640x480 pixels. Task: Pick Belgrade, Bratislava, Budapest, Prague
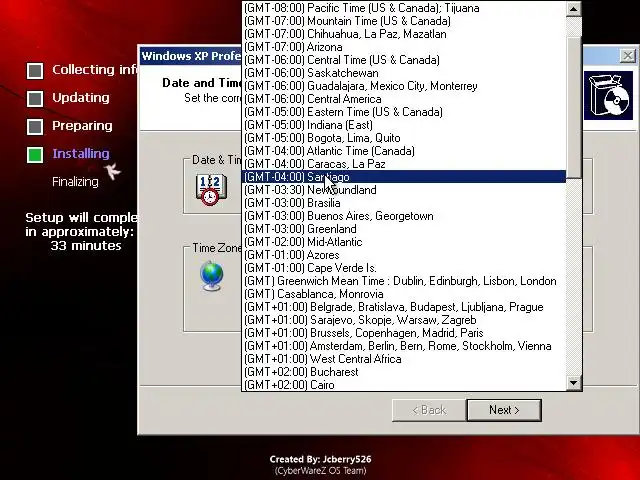click(404, 307)
